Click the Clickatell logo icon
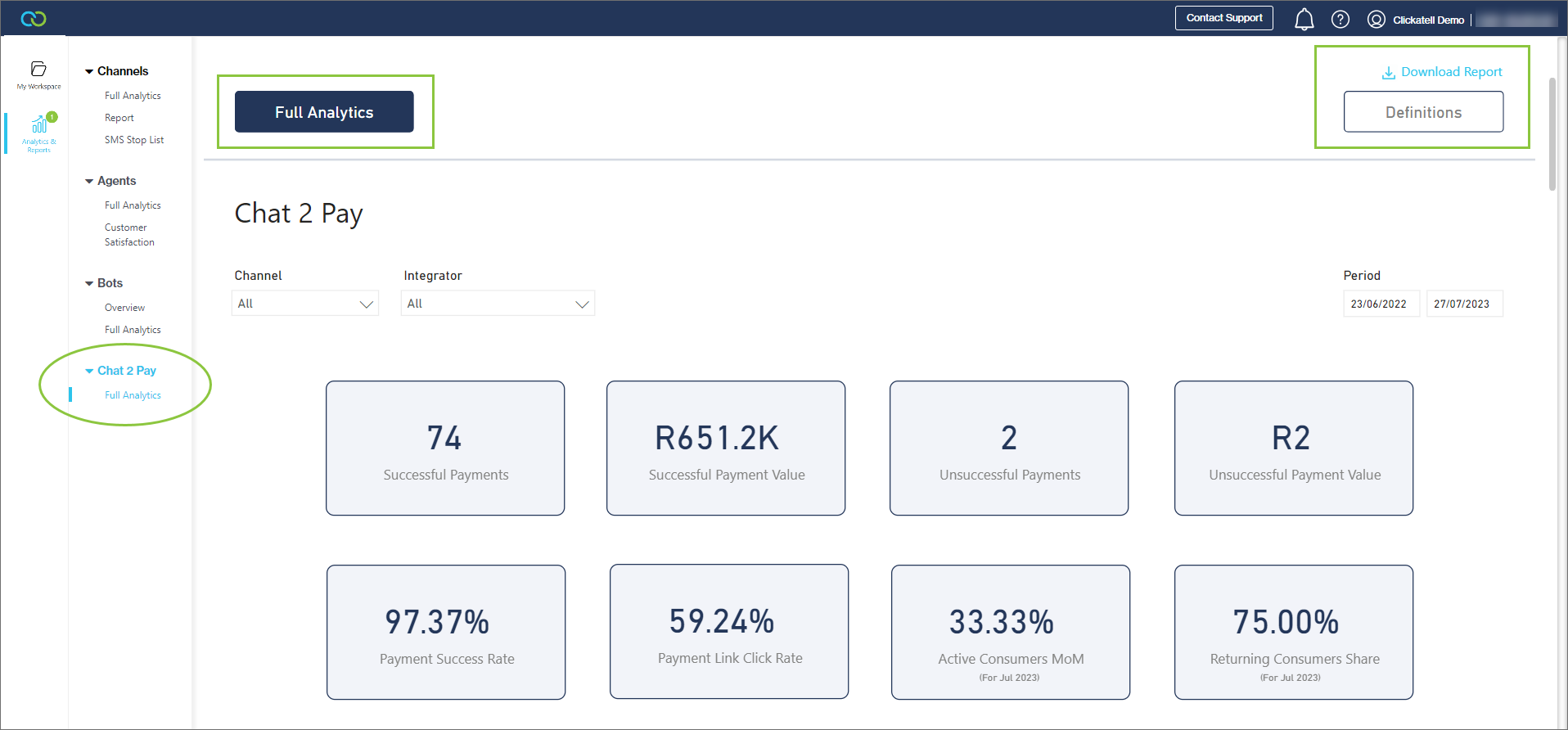Screen dimensions: 1568x730 click(x=34, y=18)
